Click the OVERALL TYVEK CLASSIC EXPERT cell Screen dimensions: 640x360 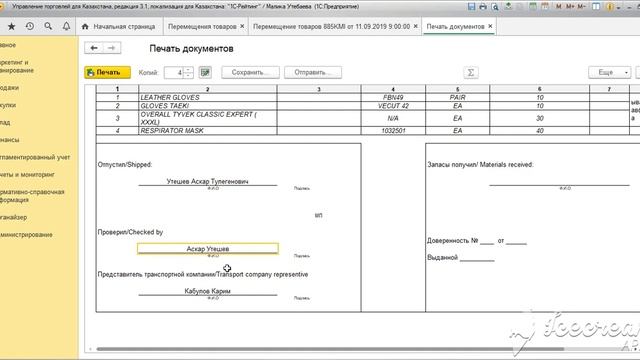208,118
